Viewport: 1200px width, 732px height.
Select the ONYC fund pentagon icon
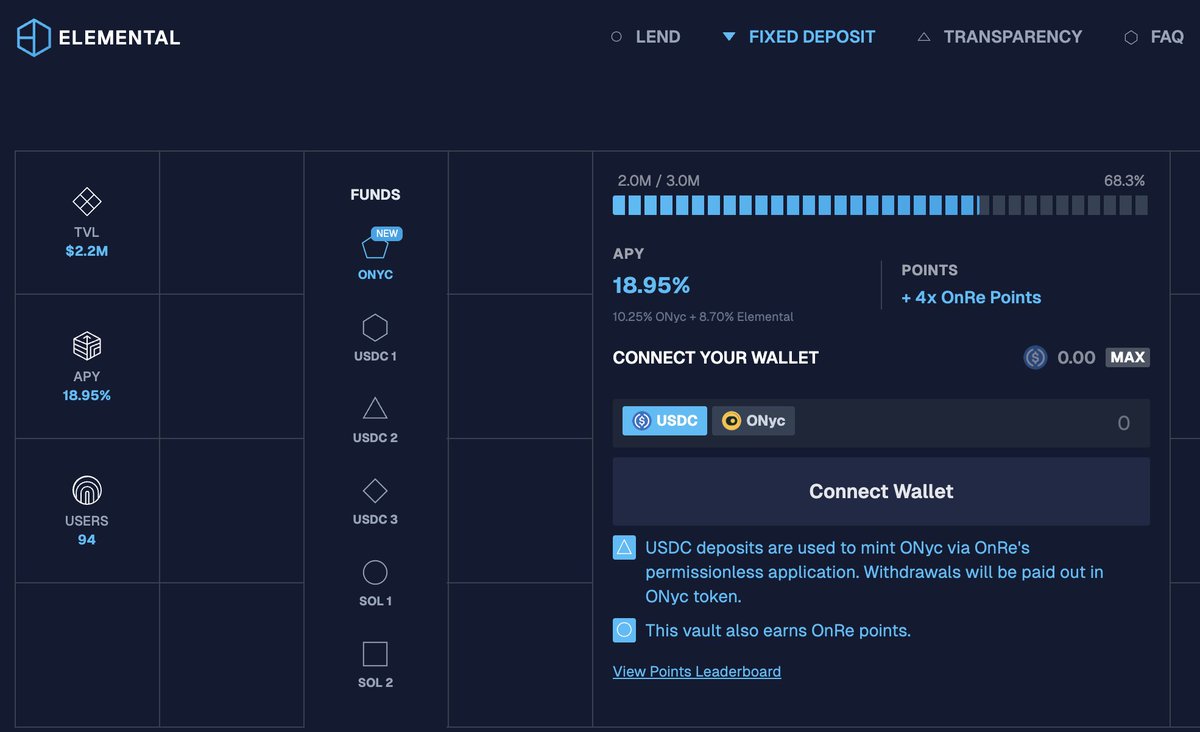pos(374,245)
